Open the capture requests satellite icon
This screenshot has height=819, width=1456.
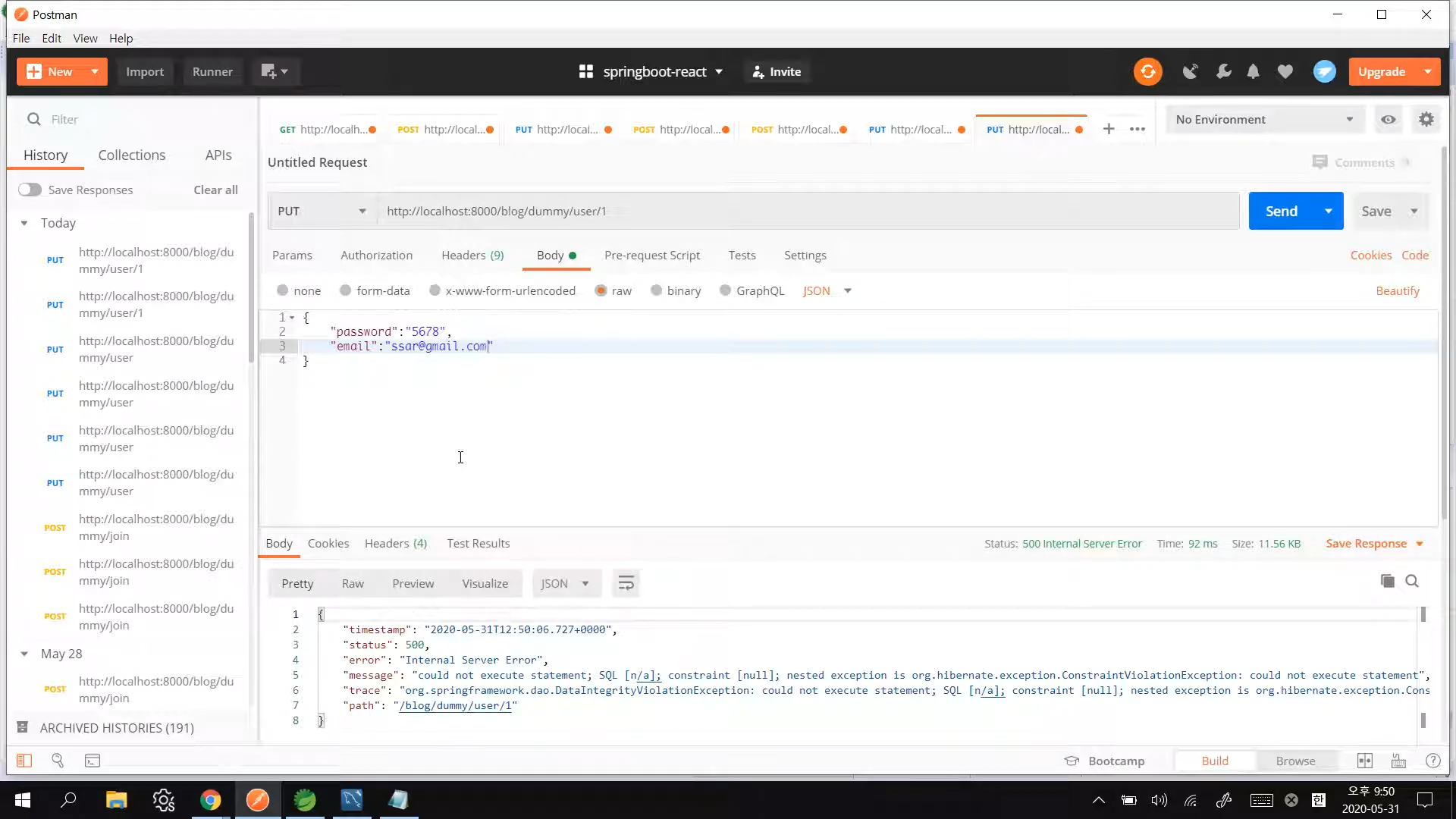(1191, 71)
